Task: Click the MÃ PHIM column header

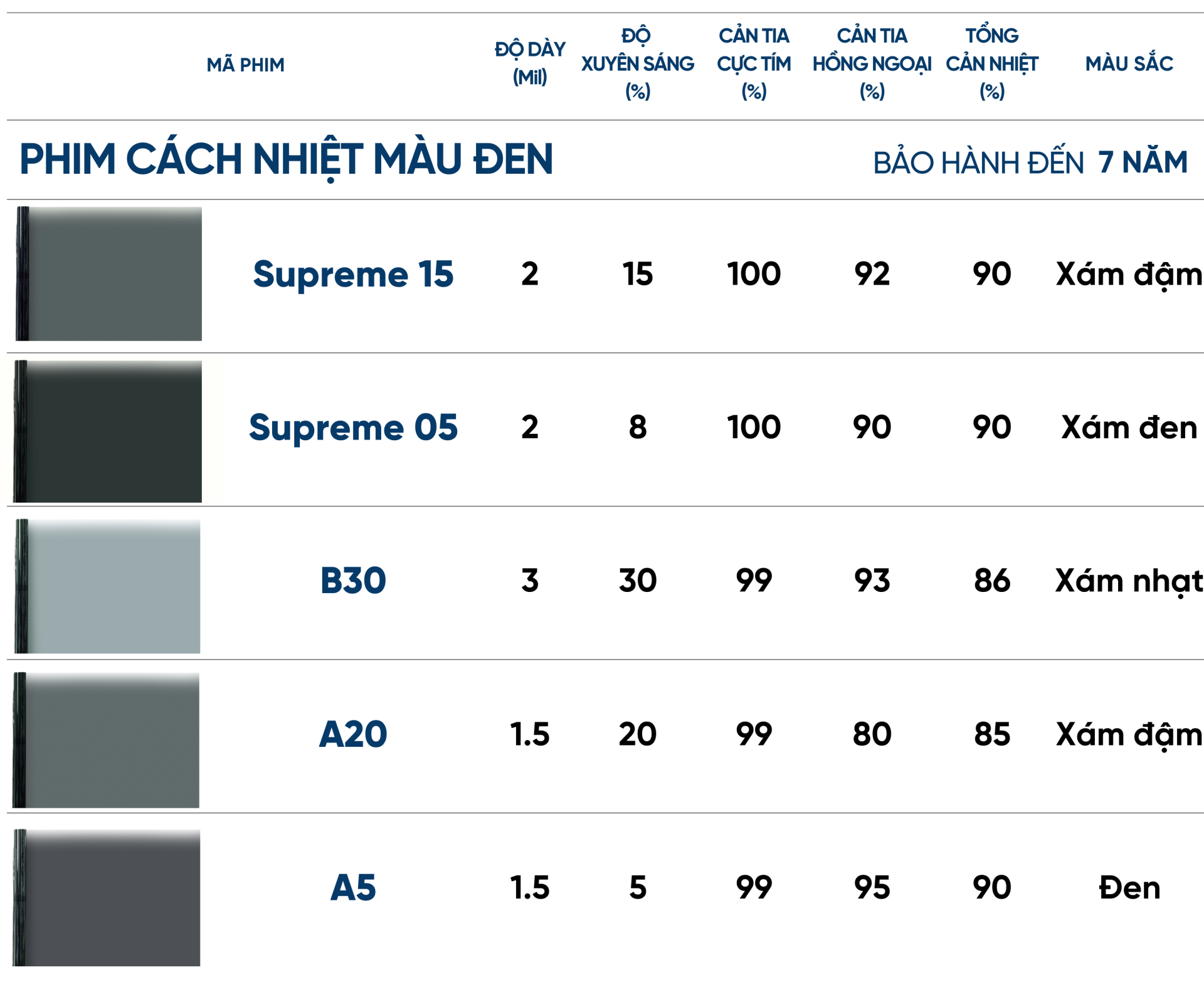Action: click(x=245, y=65)
